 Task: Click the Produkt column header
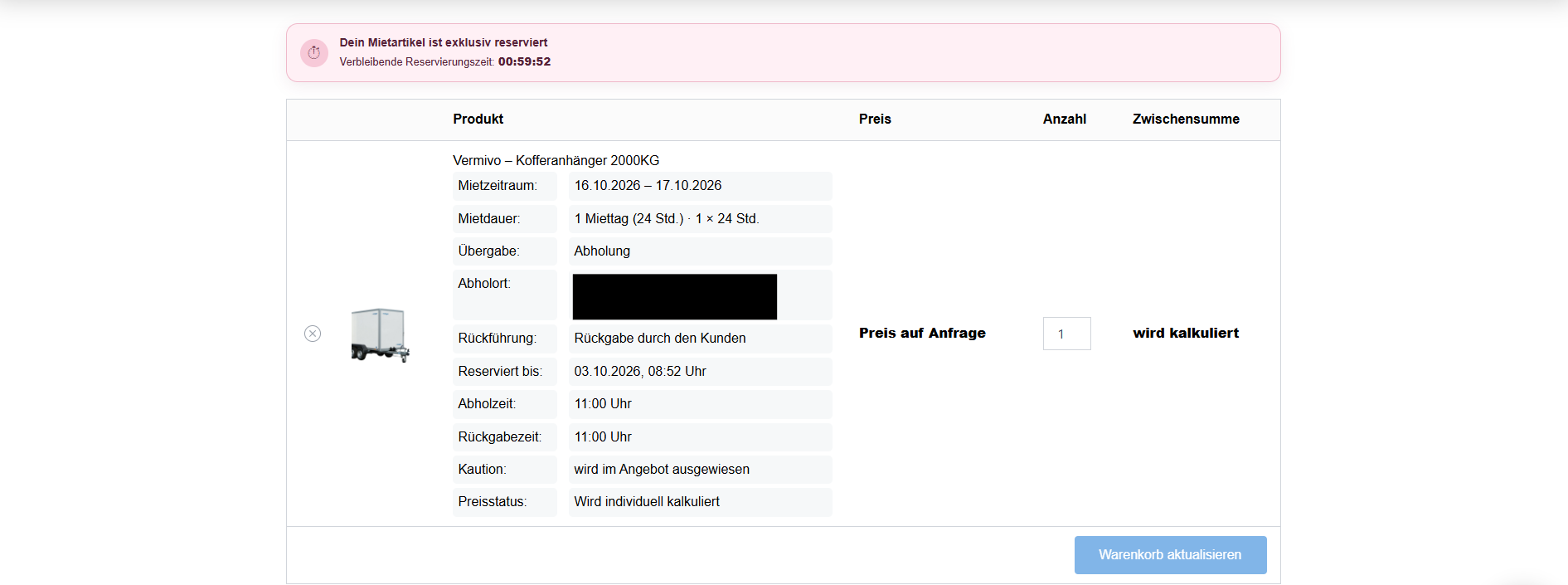[478, 119]
